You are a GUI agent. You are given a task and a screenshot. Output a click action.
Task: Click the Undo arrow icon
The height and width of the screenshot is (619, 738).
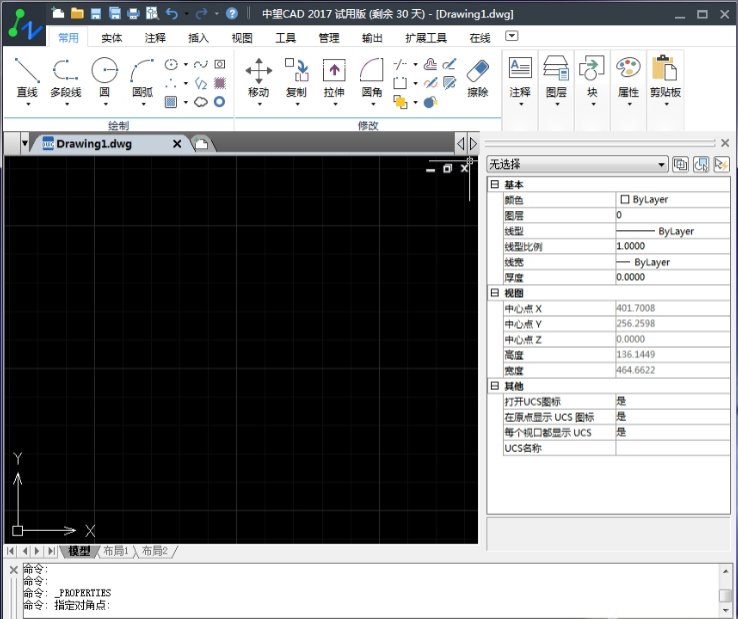tap(172, 14)
